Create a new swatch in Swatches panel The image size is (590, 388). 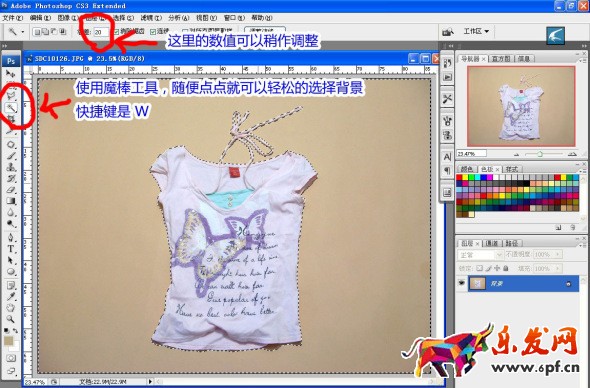pos(559,227)
